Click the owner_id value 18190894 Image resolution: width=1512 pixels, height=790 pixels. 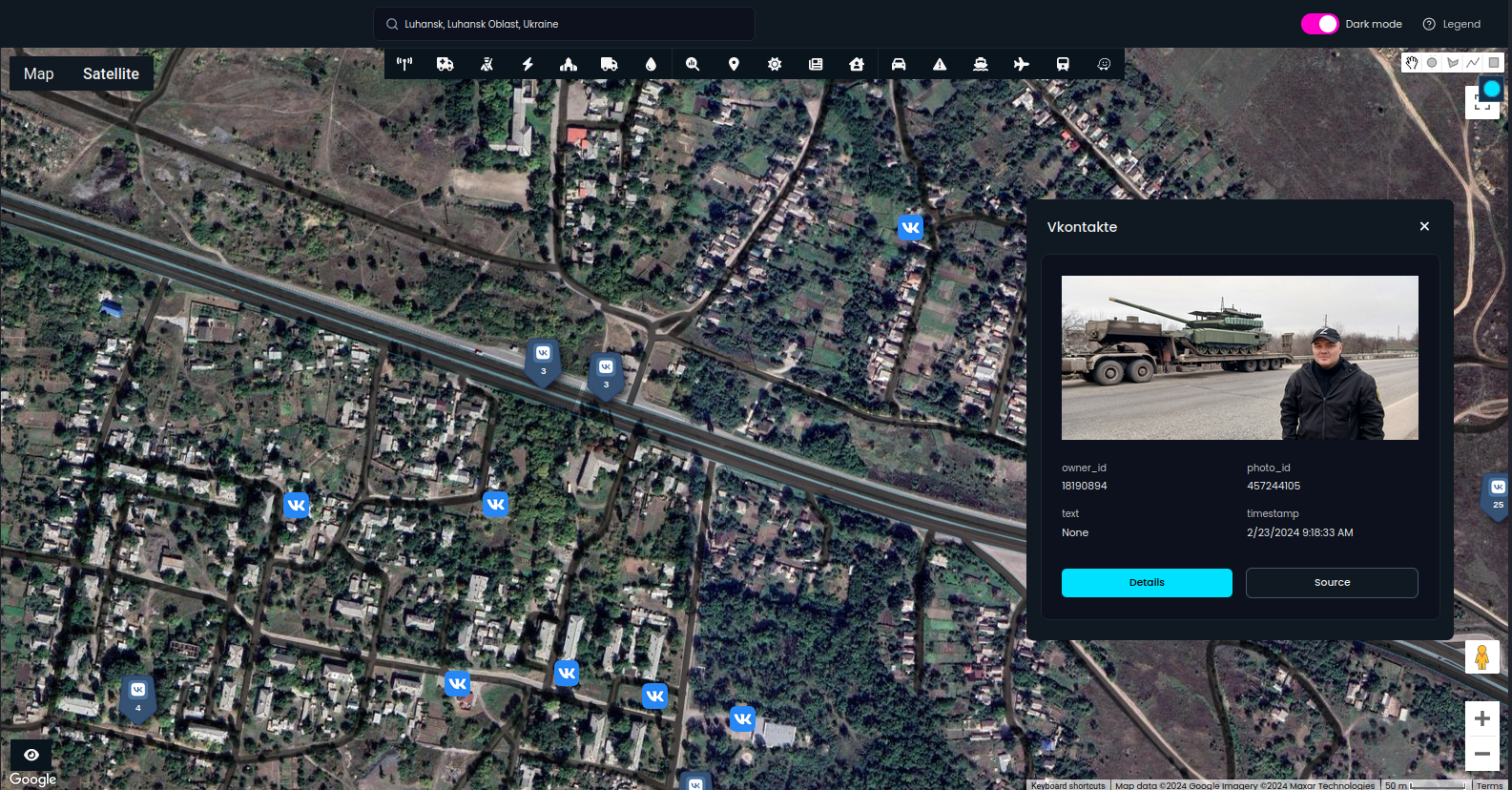pos(1085,486)
